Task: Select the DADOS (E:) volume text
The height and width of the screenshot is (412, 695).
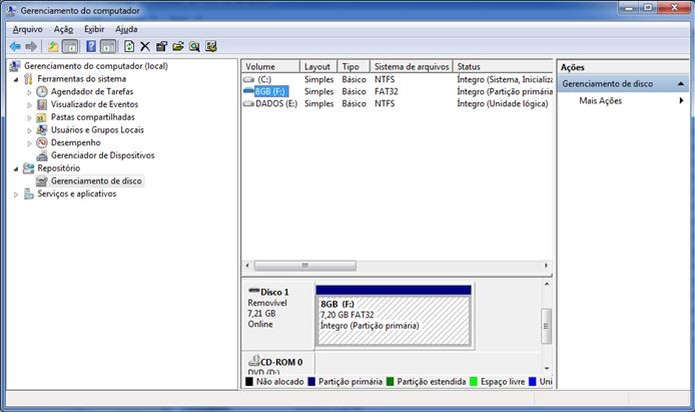Action: tap(276, 104)
